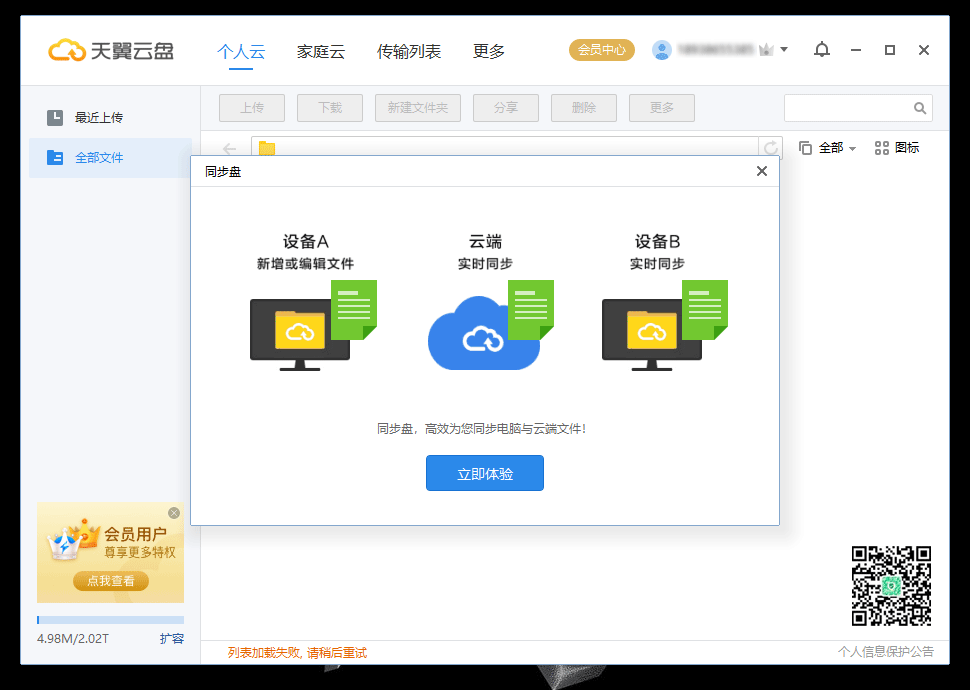This screenshot has width=970, height=690.
Task: Click the user avatar icon
Action: [x=661, y=49]
